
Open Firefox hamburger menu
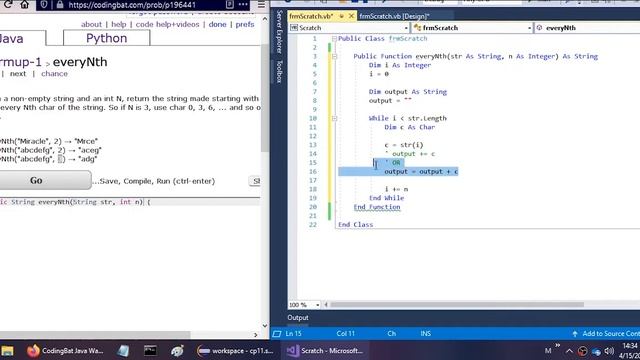261,5
